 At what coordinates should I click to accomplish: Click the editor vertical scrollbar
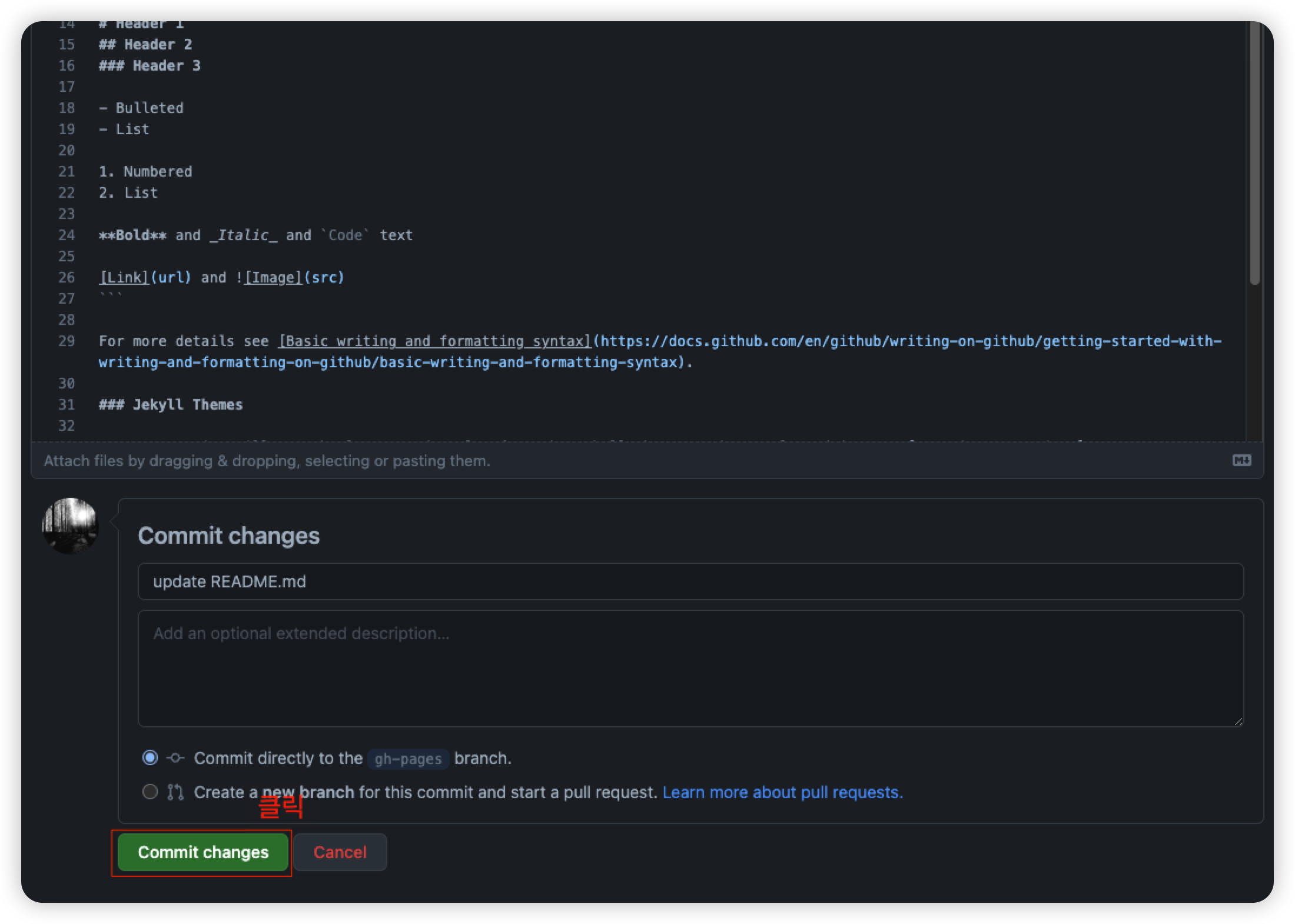pyautogui.click(x=1254, y=153)
